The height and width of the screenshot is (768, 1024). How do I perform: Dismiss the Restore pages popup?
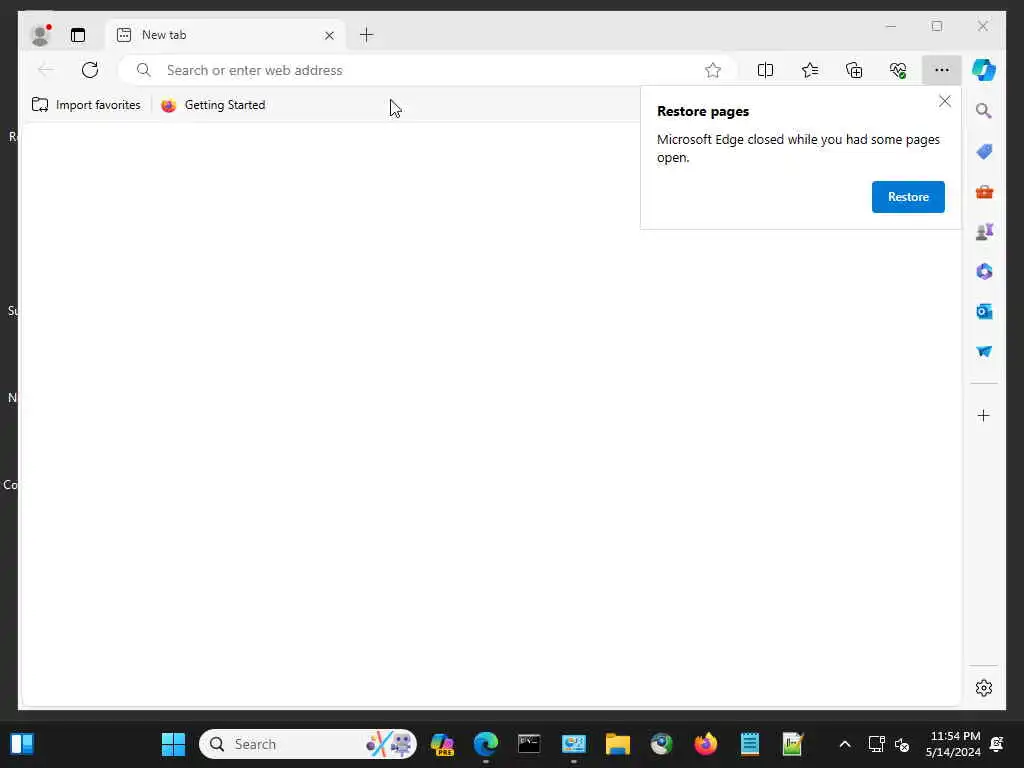944,101
